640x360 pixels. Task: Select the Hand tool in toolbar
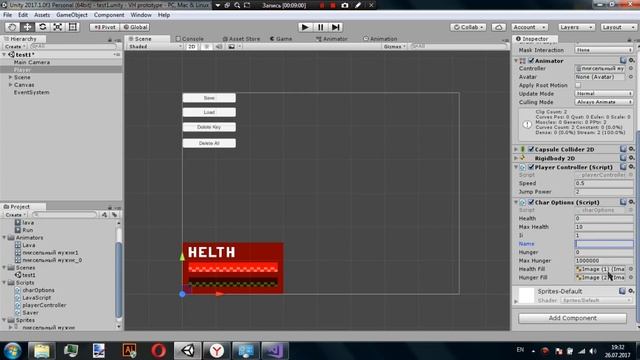(x=12, y=27)
